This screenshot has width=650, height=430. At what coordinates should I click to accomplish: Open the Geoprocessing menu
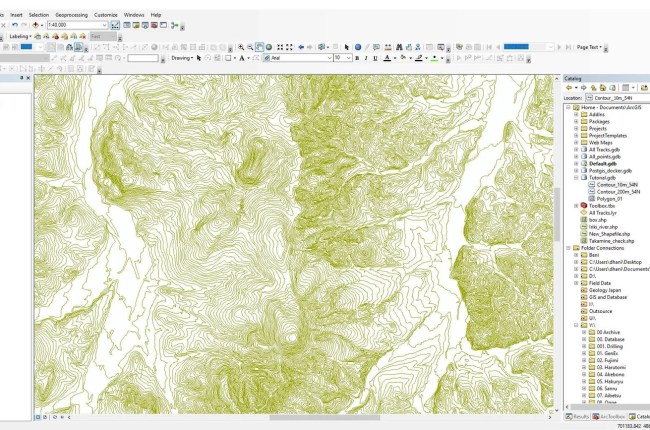72,15
